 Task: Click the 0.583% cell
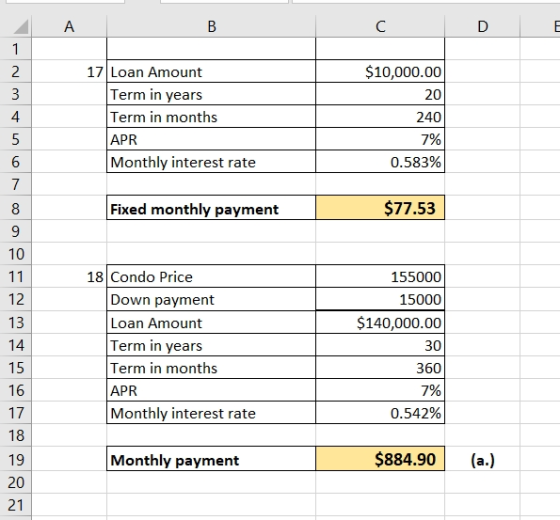(380, 162)
